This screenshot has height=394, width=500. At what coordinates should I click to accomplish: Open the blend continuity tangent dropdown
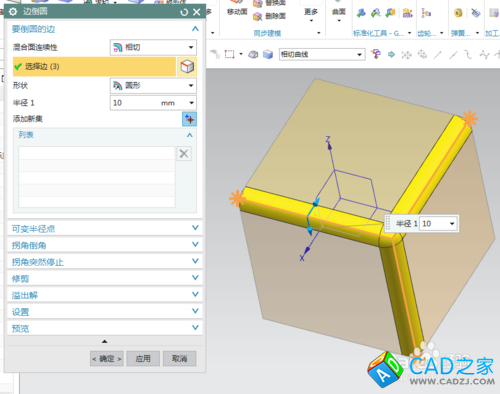click(153, 47)
